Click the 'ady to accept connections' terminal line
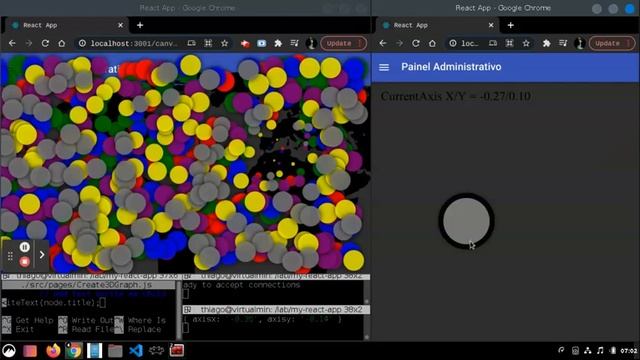The width and height of the screenshot is (640, 360). tap(242, 285)
